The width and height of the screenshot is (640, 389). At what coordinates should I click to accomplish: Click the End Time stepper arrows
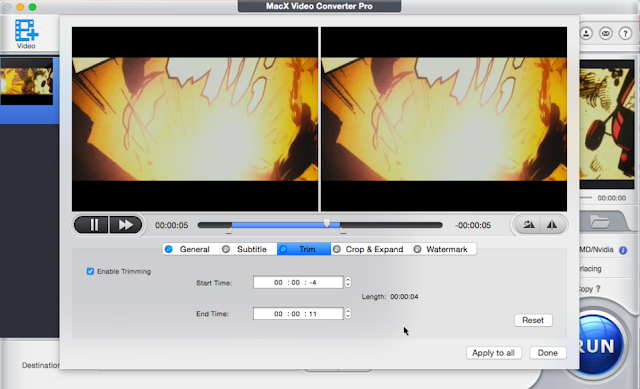(x=348, y=313)
